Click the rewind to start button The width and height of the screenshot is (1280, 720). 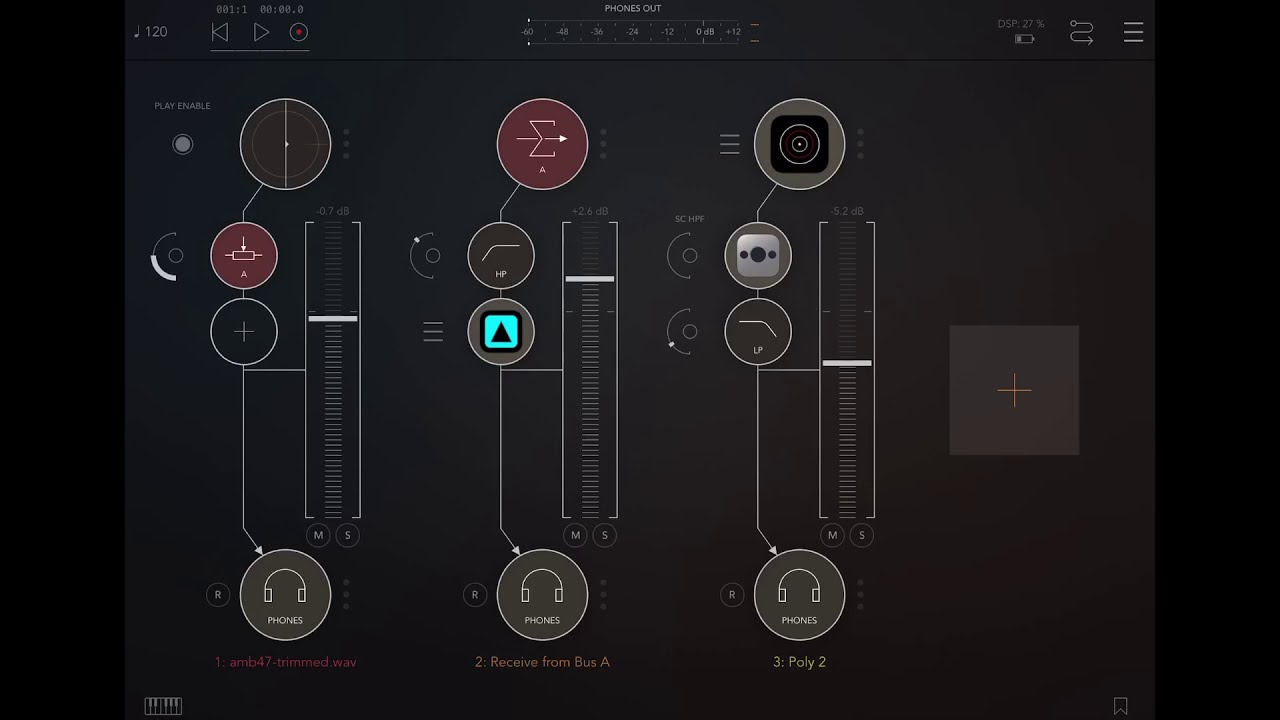point(220,32)
